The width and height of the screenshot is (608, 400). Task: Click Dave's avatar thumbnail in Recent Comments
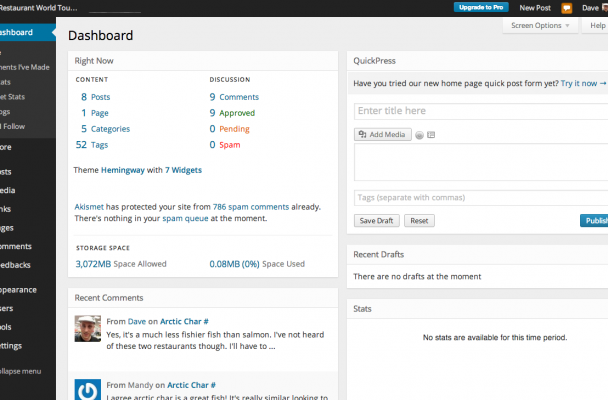point(88,329)
